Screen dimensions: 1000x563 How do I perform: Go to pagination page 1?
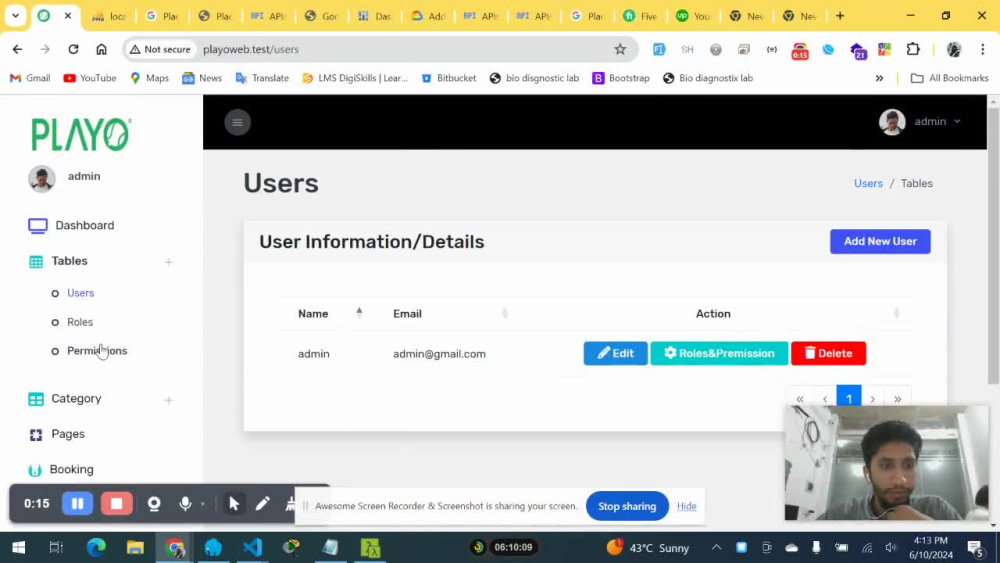pos(849,397)
